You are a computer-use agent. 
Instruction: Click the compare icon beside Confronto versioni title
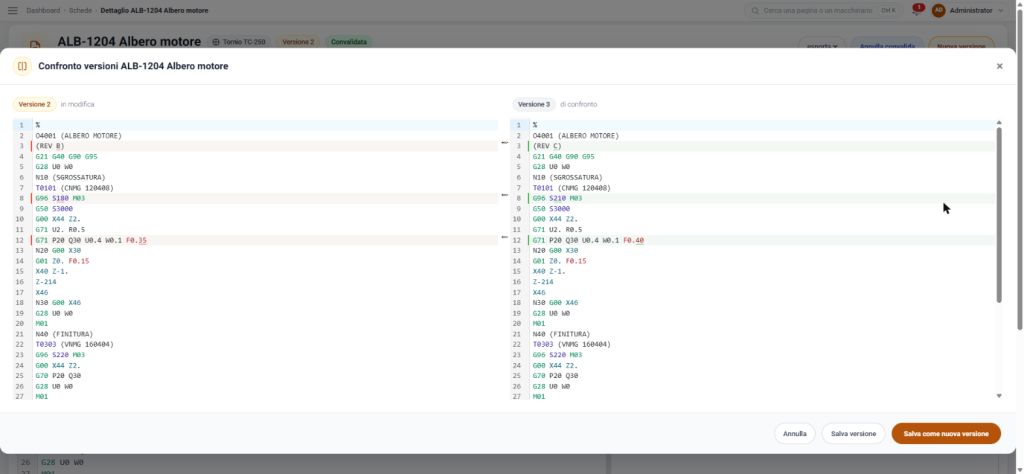pos(22,66)
